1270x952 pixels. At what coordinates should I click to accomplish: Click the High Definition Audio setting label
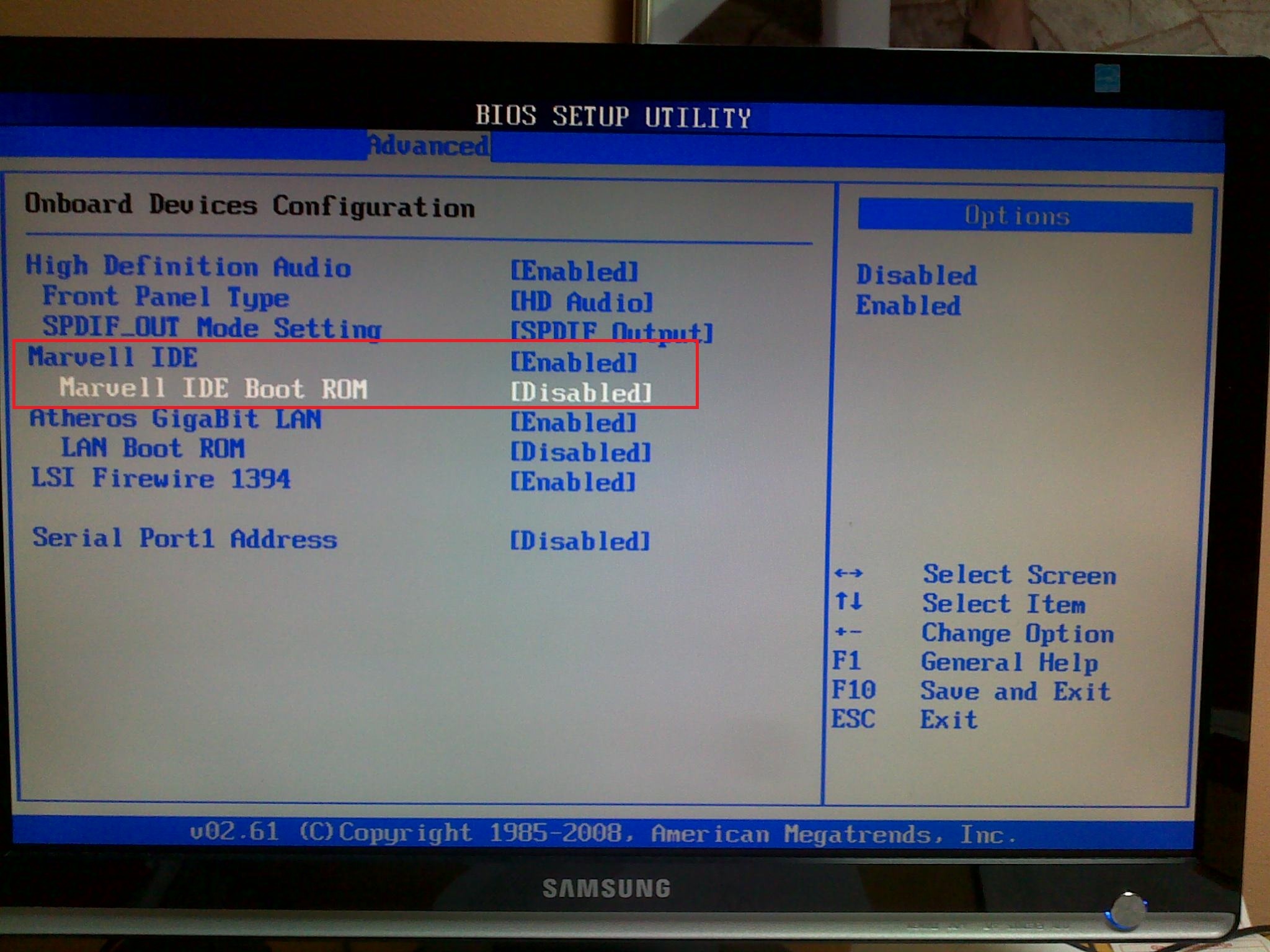point(189,267)
